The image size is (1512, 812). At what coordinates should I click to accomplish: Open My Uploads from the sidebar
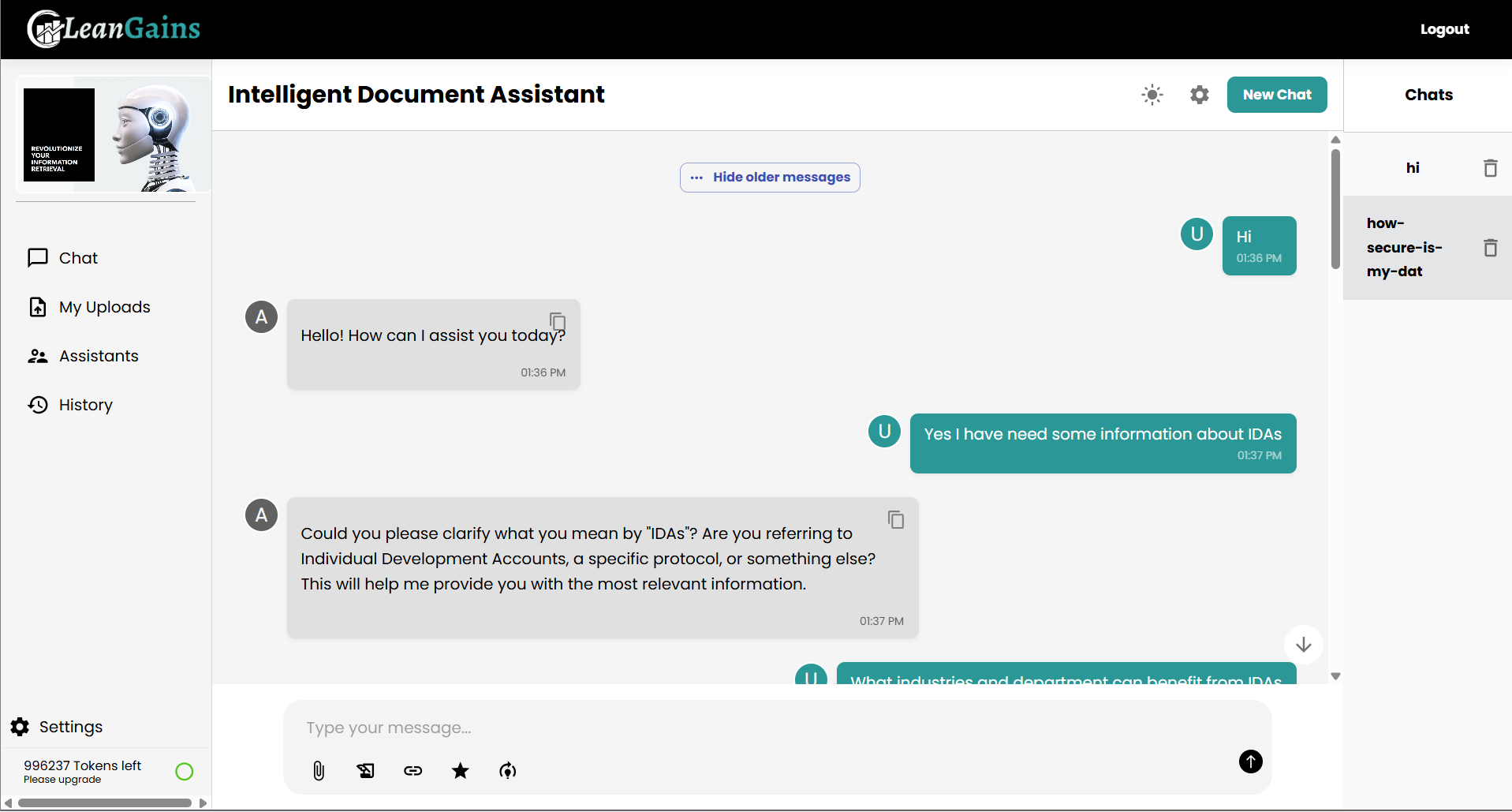click(104, 307)
